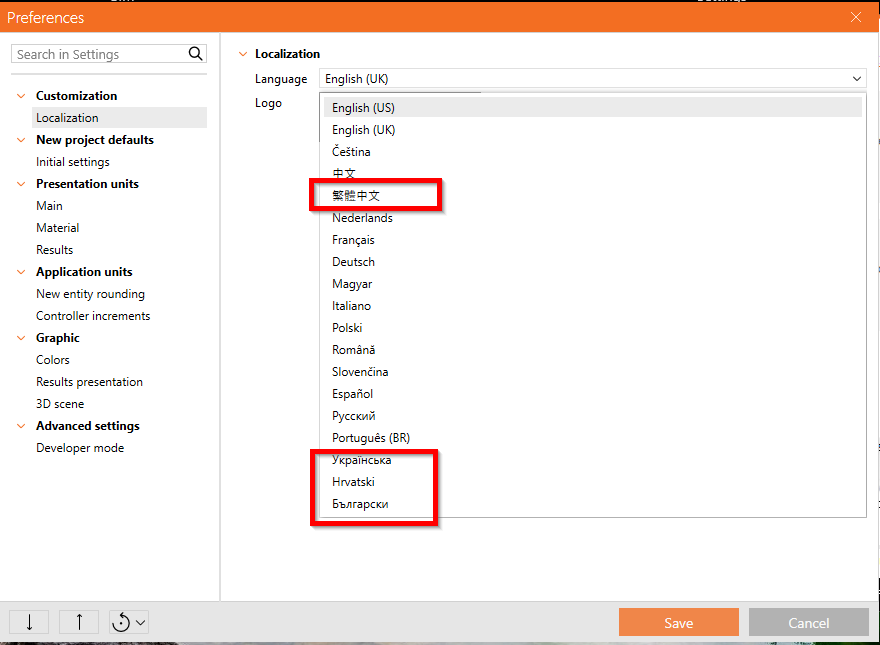Go to Developer mode settings
This screenshot has height=645, width=880.
point(80,448)
